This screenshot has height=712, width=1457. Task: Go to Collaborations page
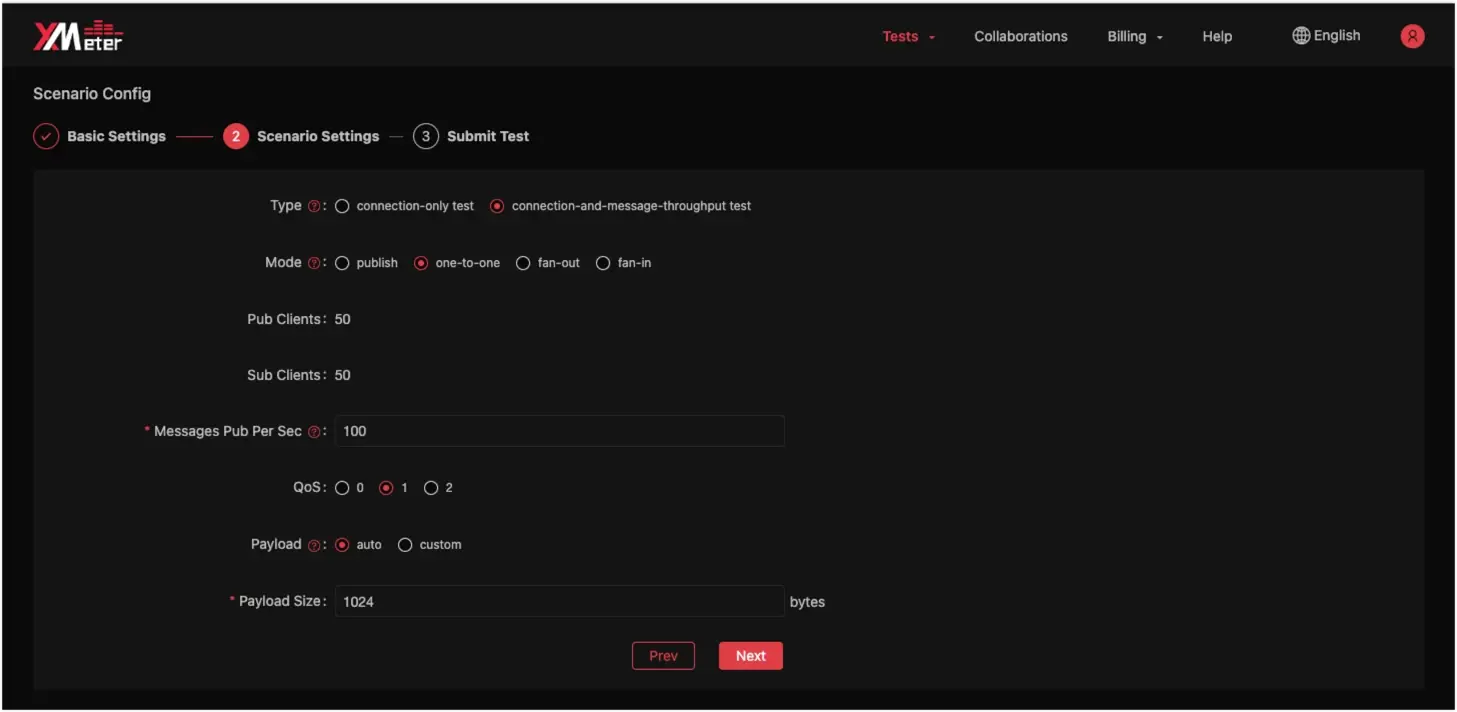[1020, 36]
